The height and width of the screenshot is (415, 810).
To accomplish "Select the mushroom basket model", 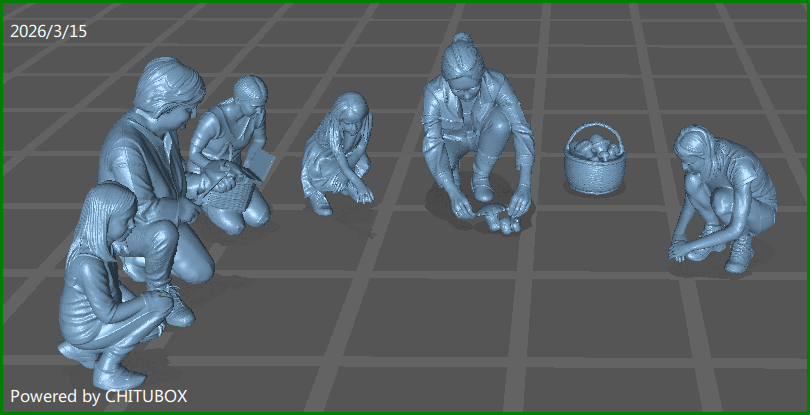I will (595, 159).
